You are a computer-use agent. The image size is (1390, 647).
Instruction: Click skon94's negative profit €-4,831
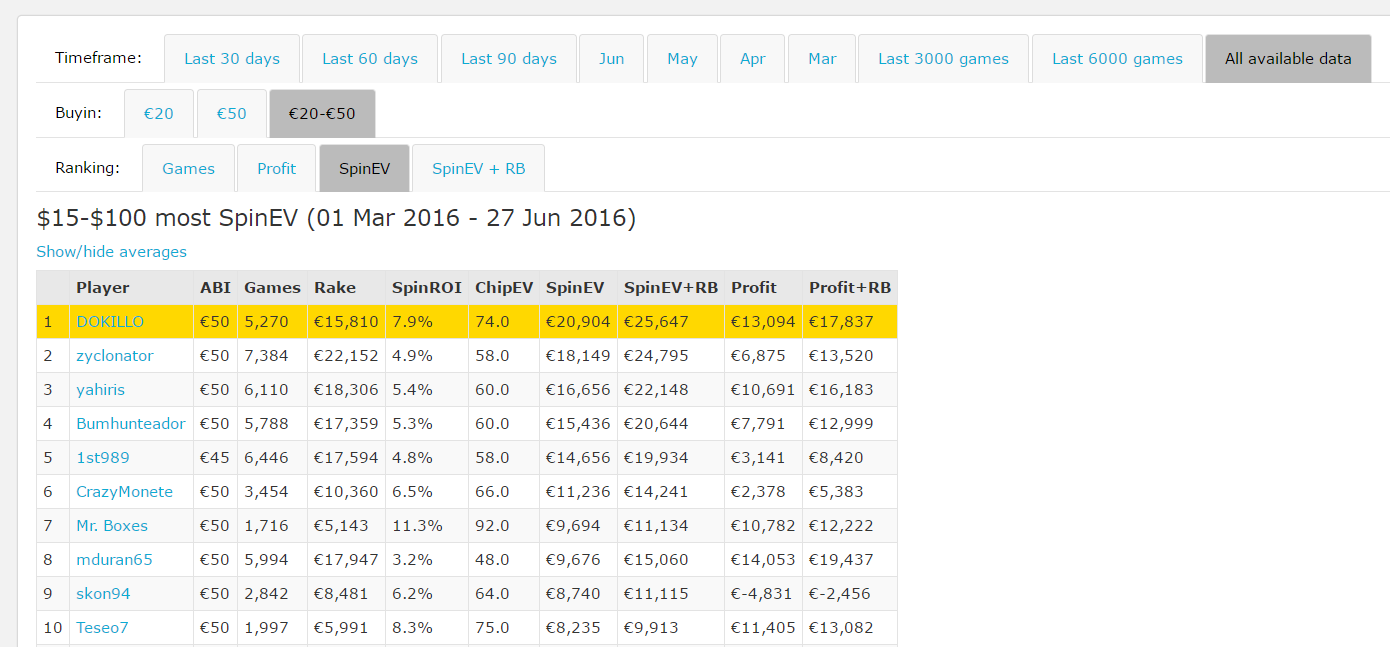(763, 594)
